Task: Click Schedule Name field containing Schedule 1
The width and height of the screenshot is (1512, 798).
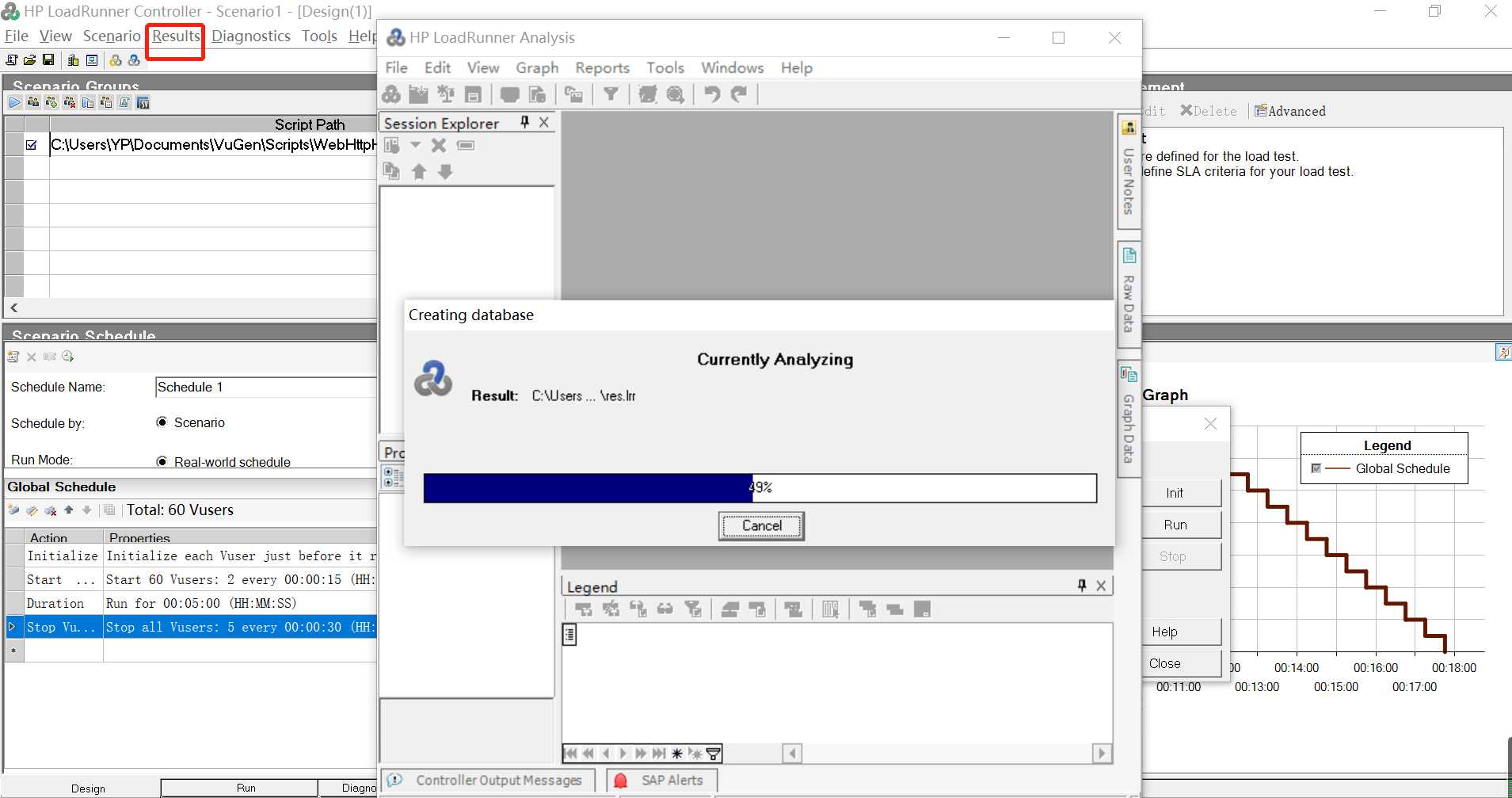Action: [266, 387]
